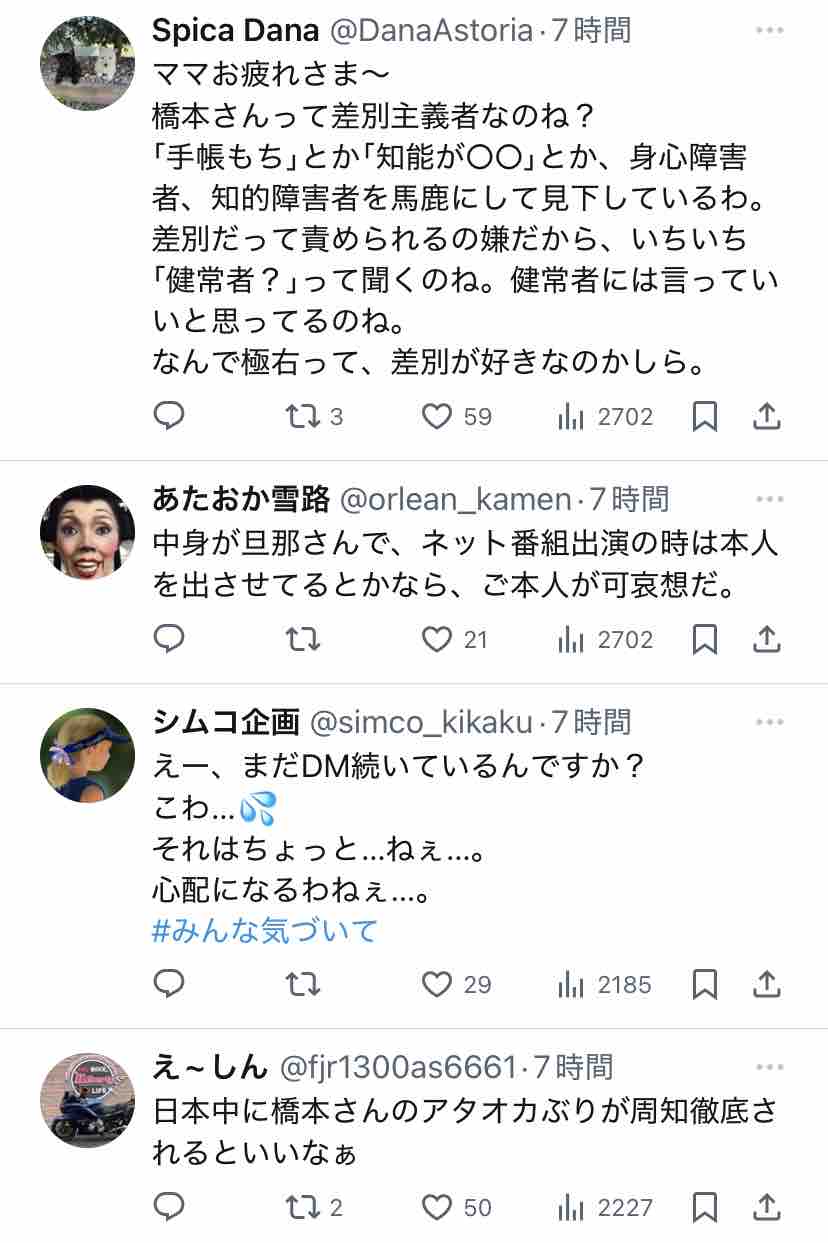Like the tweet with 21 likes

click(454, 639)
